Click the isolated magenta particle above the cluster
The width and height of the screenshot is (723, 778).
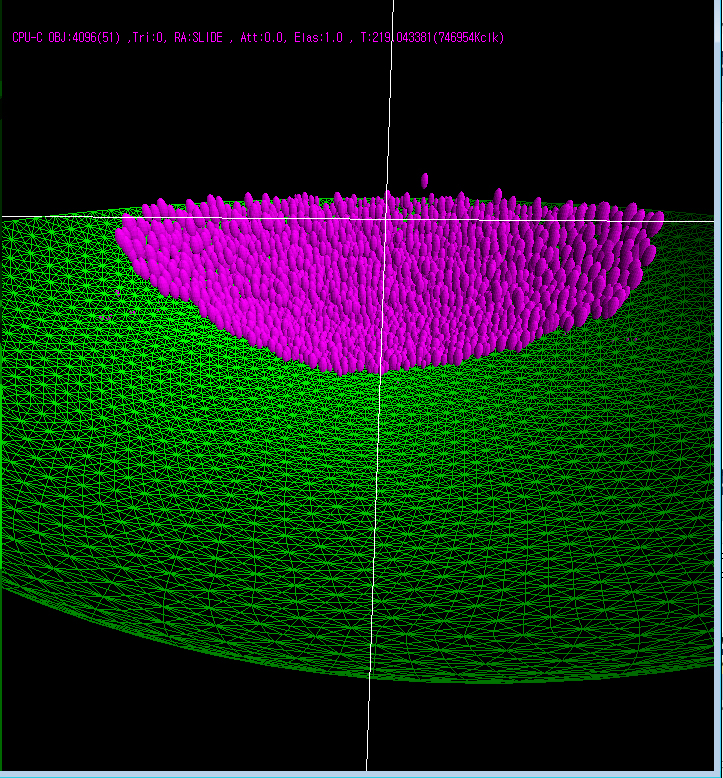(x=425, y=180)
